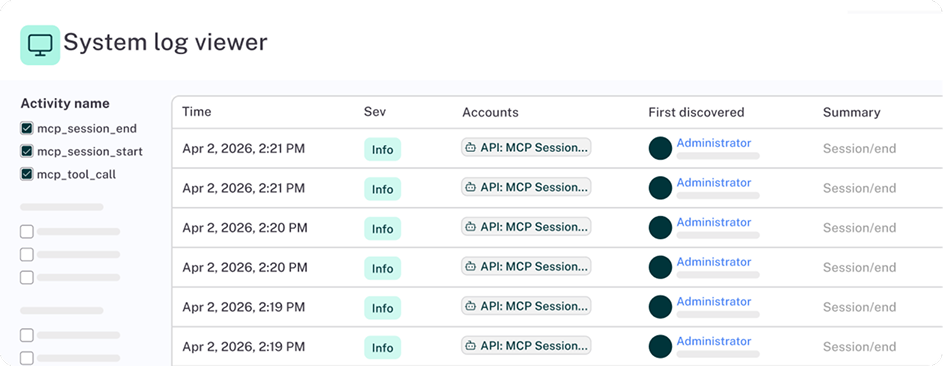
Task: Open API: MCP Session chip in first 2:20 PM row
Action: click(526, 227)
